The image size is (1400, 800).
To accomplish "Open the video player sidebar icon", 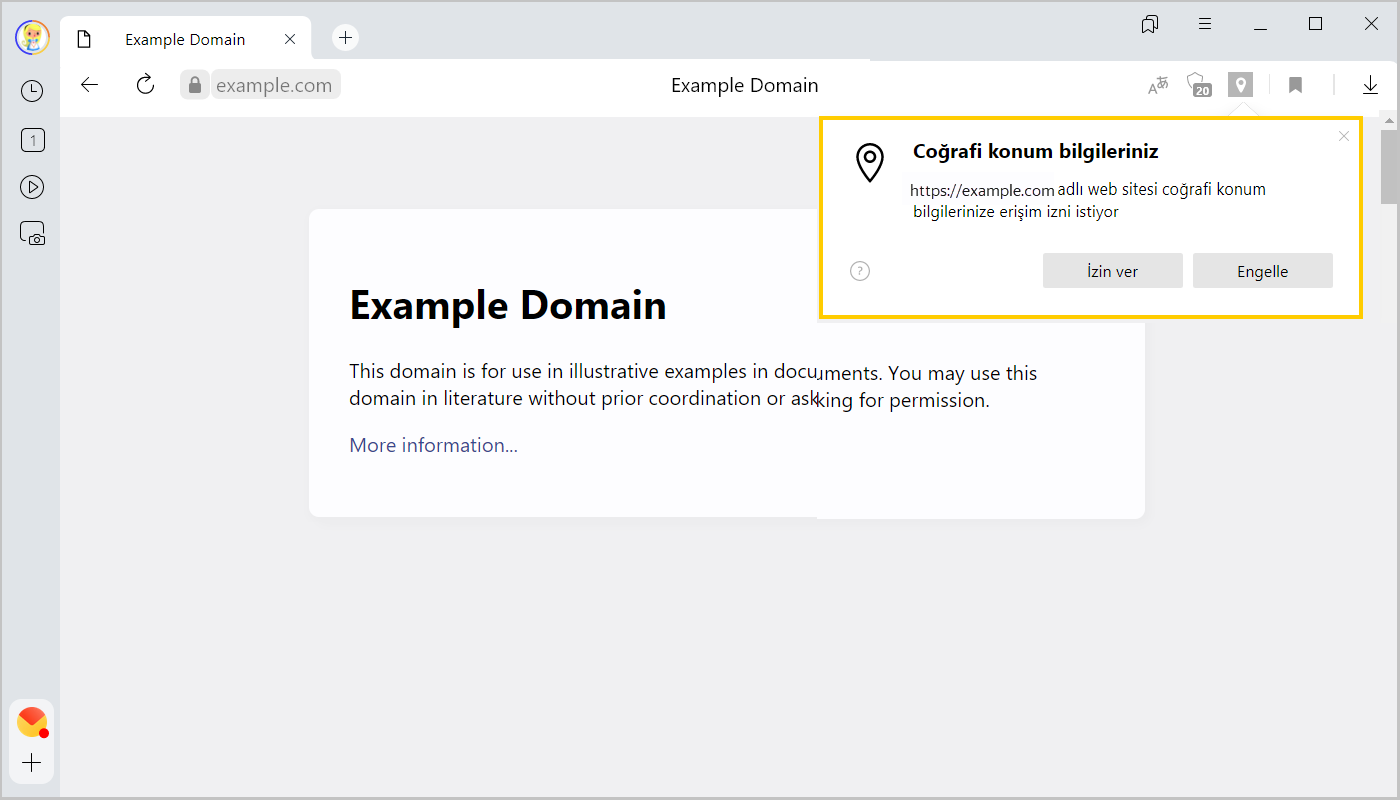I will coord(32,187).
